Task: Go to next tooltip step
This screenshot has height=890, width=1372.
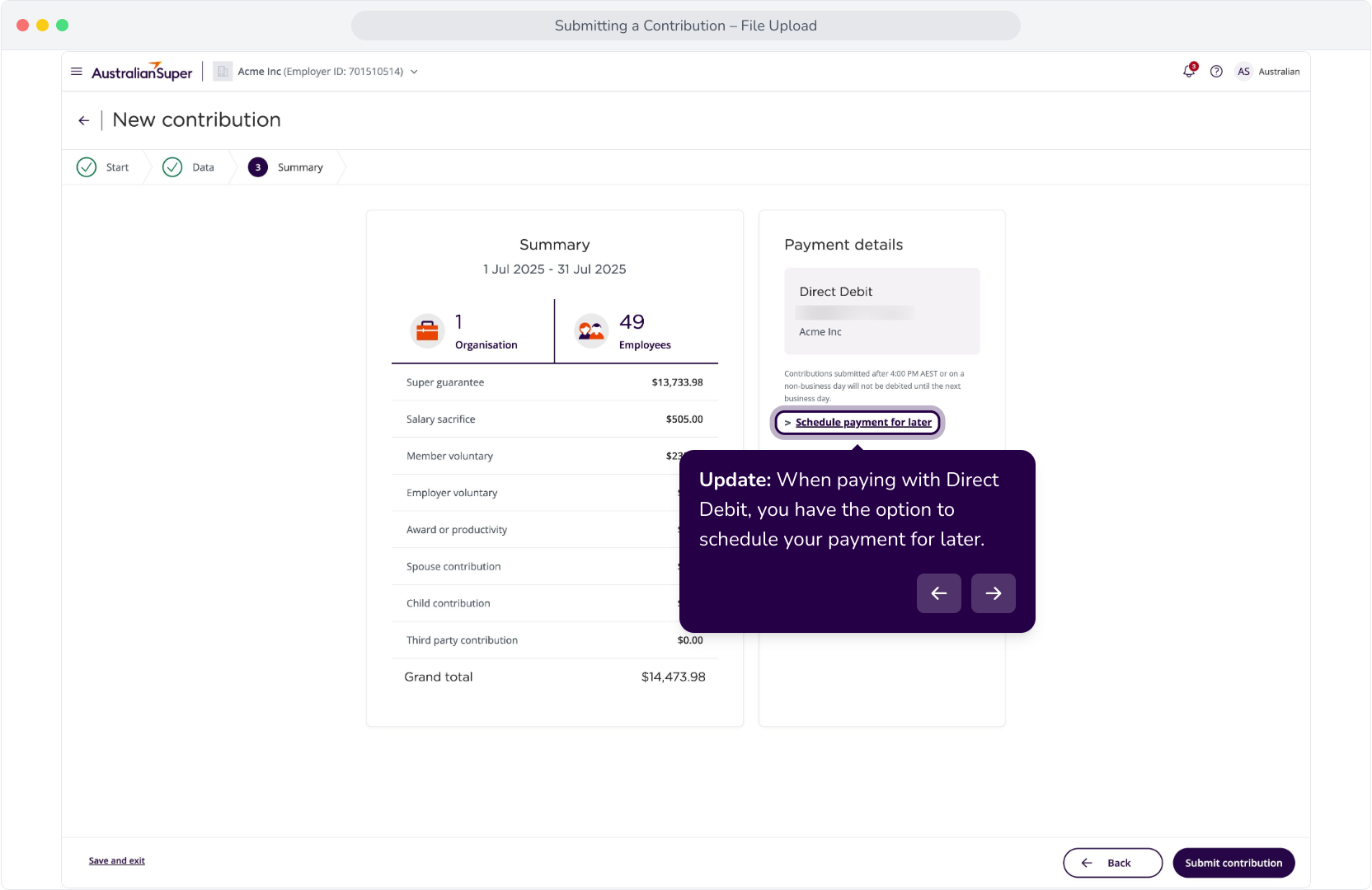Action: click(x=994, y=593)
